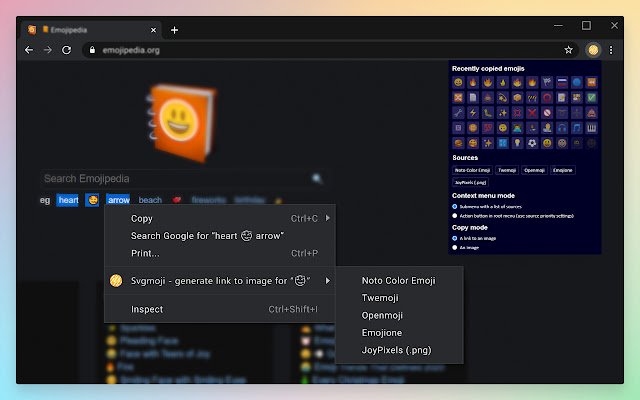Close the Emojipedia tab

[153, 30]
